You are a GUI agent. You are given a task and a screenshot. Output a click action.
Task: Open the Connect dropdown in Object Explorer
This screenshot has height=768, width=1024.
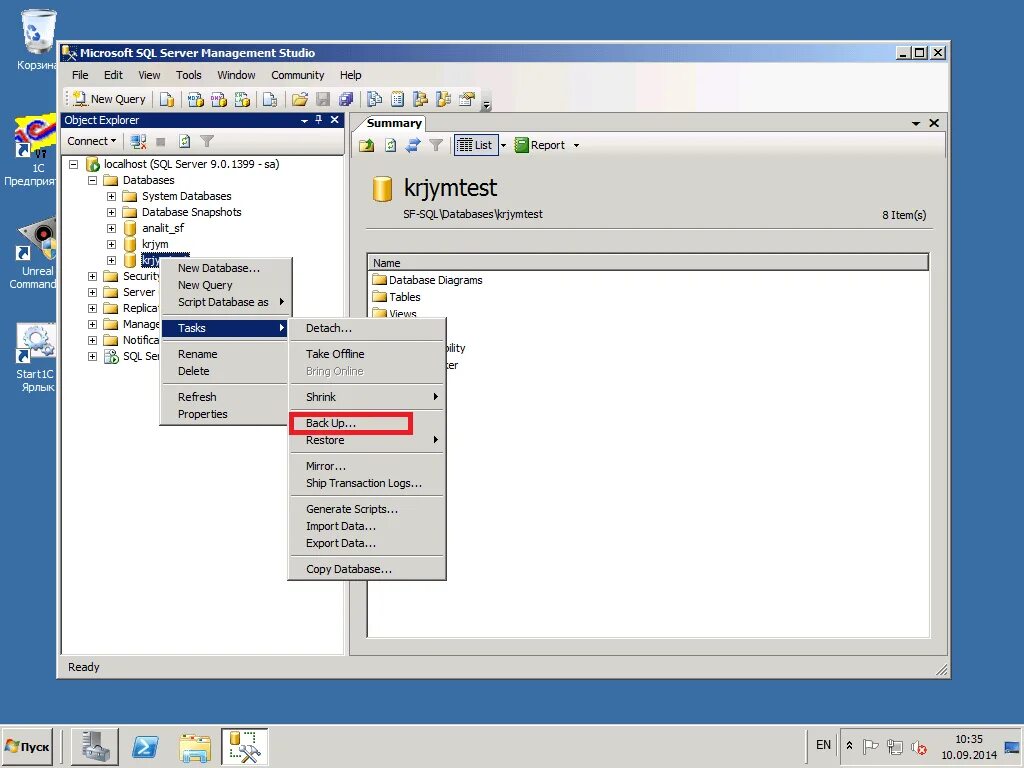(91, 141)
